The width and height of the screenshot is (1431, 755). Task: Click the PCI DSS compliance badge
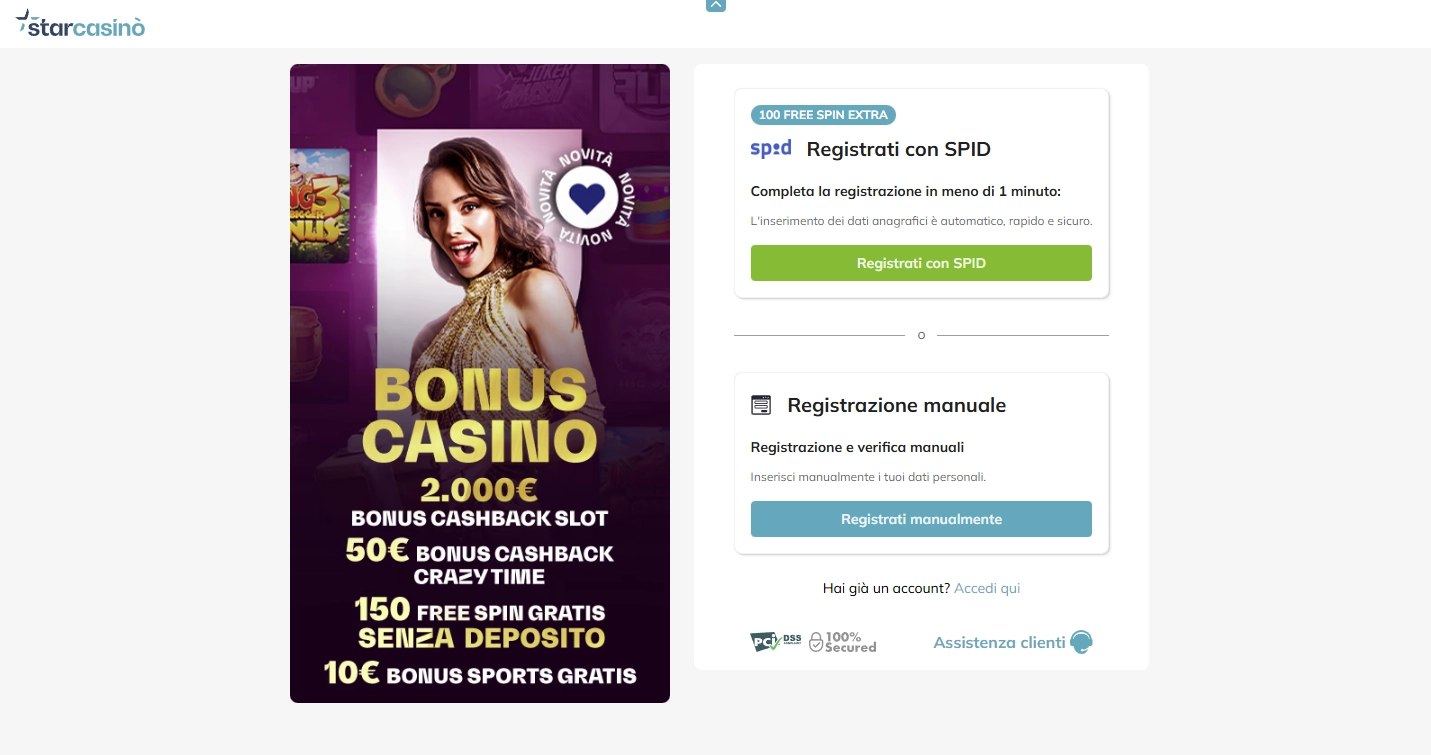coord(776,641)
